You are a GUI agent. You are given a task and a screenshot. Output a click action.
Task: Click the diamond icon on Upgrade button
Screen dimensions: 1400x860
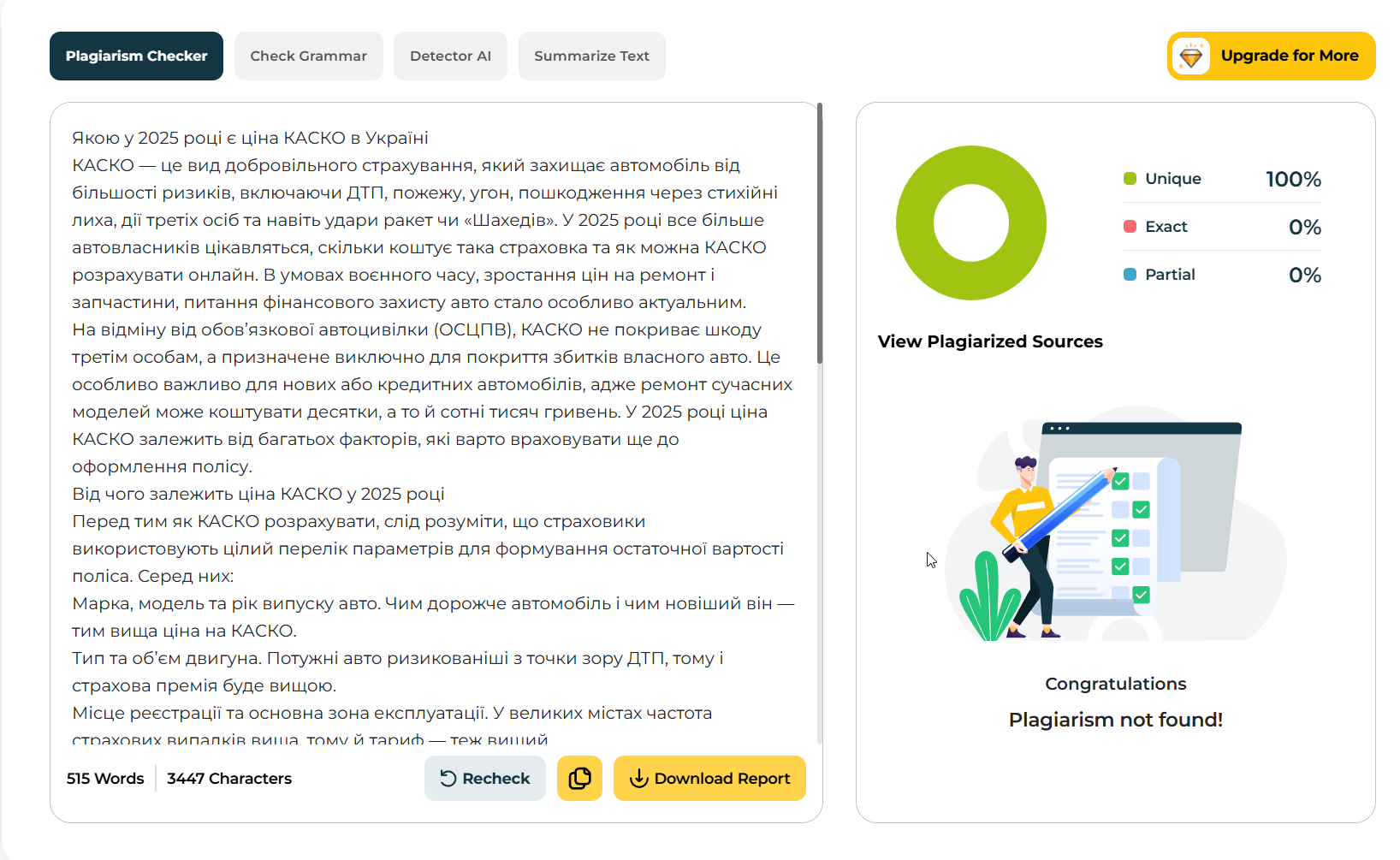point(1190,56)
